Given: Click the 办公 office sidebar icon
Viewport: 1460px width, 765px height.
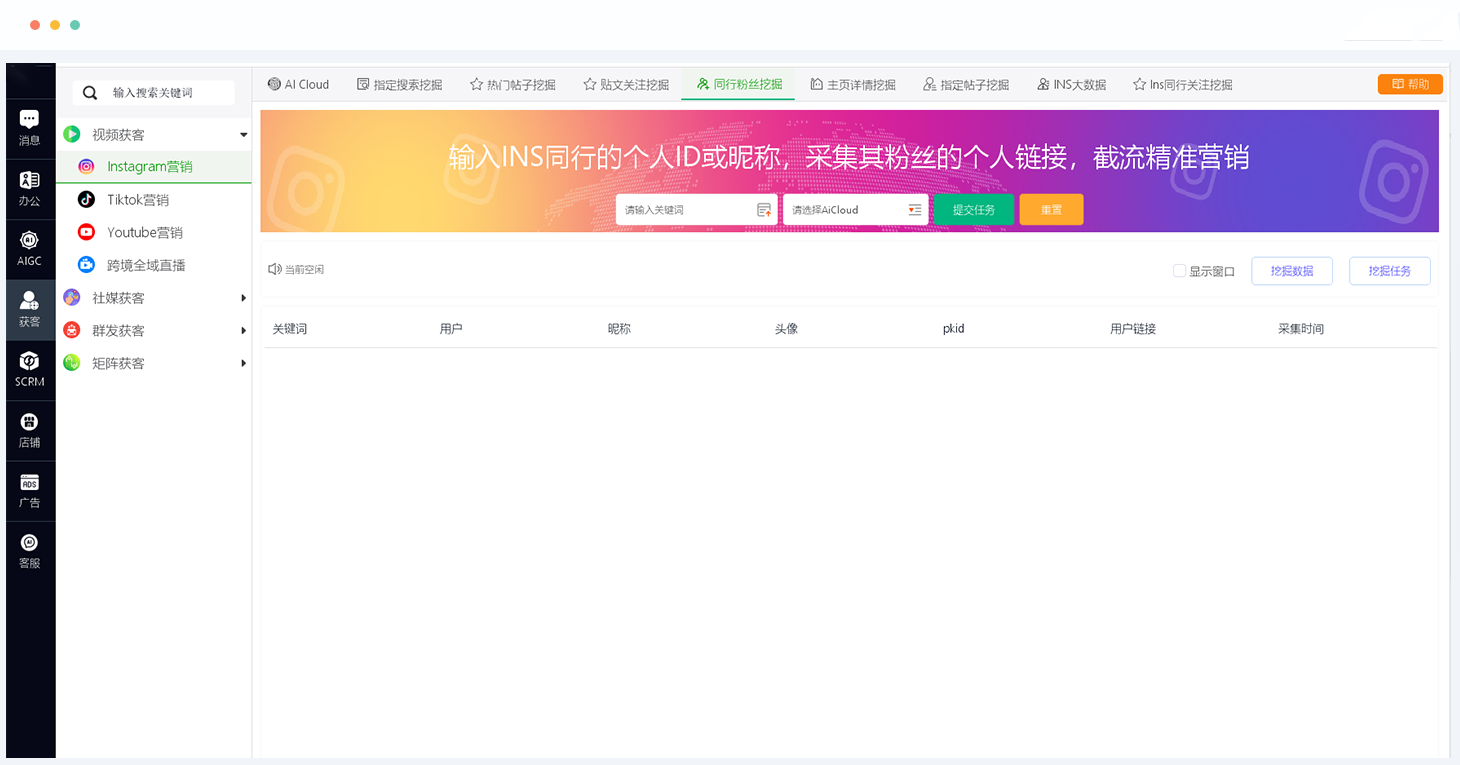Looking at the screenshot, I should coord(30,187).
